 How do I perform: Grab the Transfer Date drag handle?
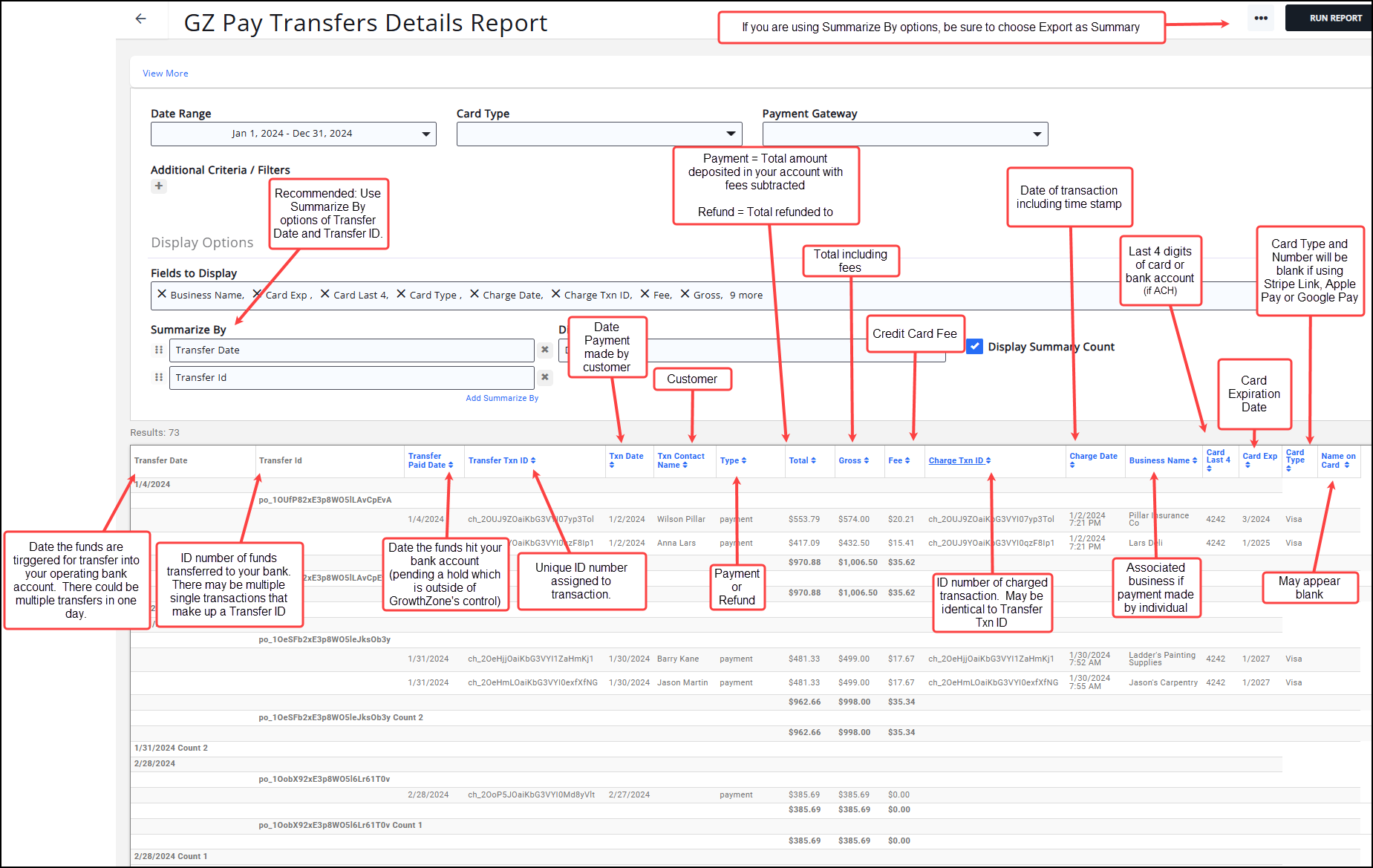tap(159, 350)
